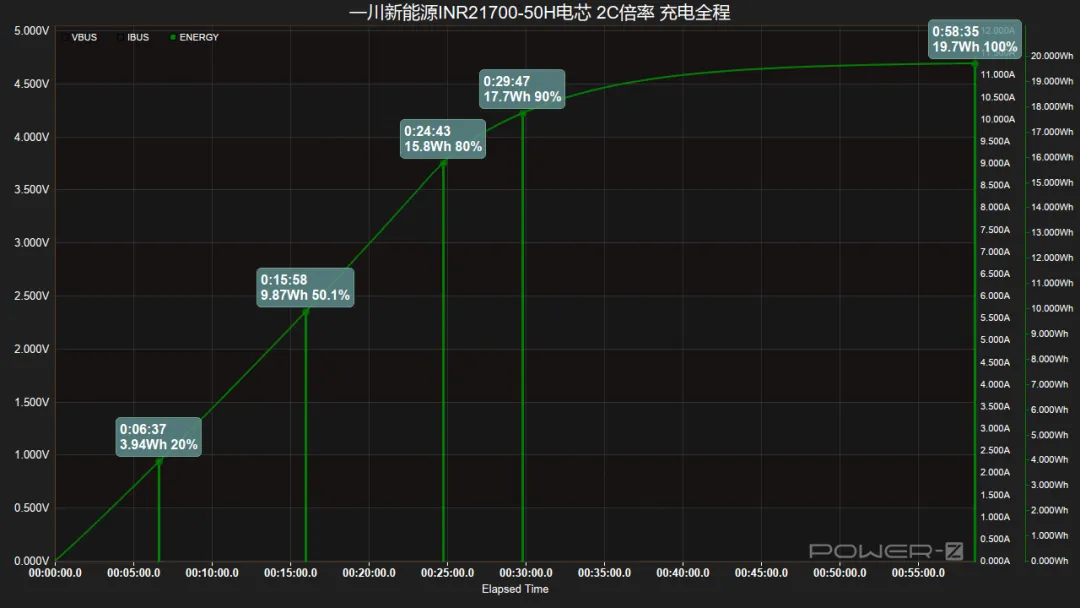Click the 20.000Wh energy axis label
The image size is (1080, 608).
pyautogui.click(x=1052, y=56)
